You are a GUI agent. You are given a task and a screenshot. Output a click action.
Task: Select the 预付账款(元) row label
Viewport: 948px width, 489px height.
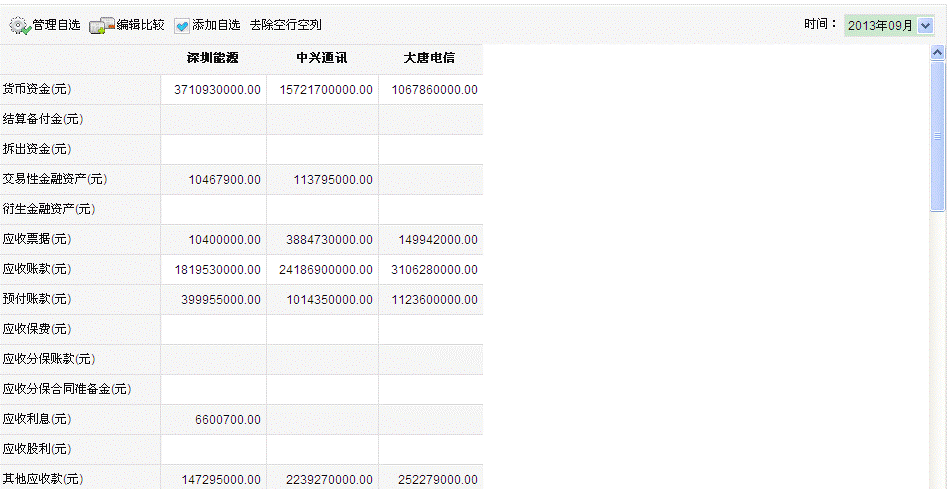(x=37, y=299)
